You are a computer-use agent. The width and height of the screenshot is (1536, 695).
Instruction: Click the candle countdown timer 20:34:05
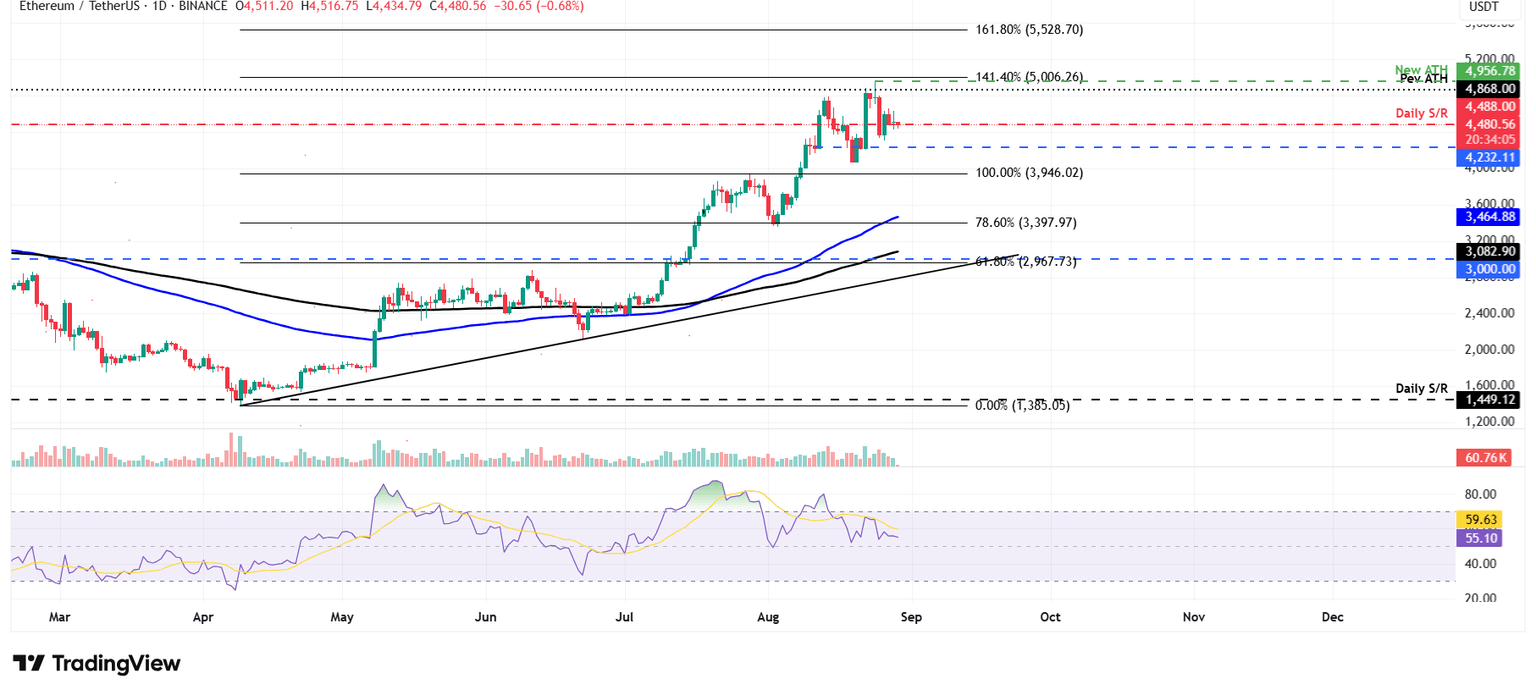point(1489,140)
